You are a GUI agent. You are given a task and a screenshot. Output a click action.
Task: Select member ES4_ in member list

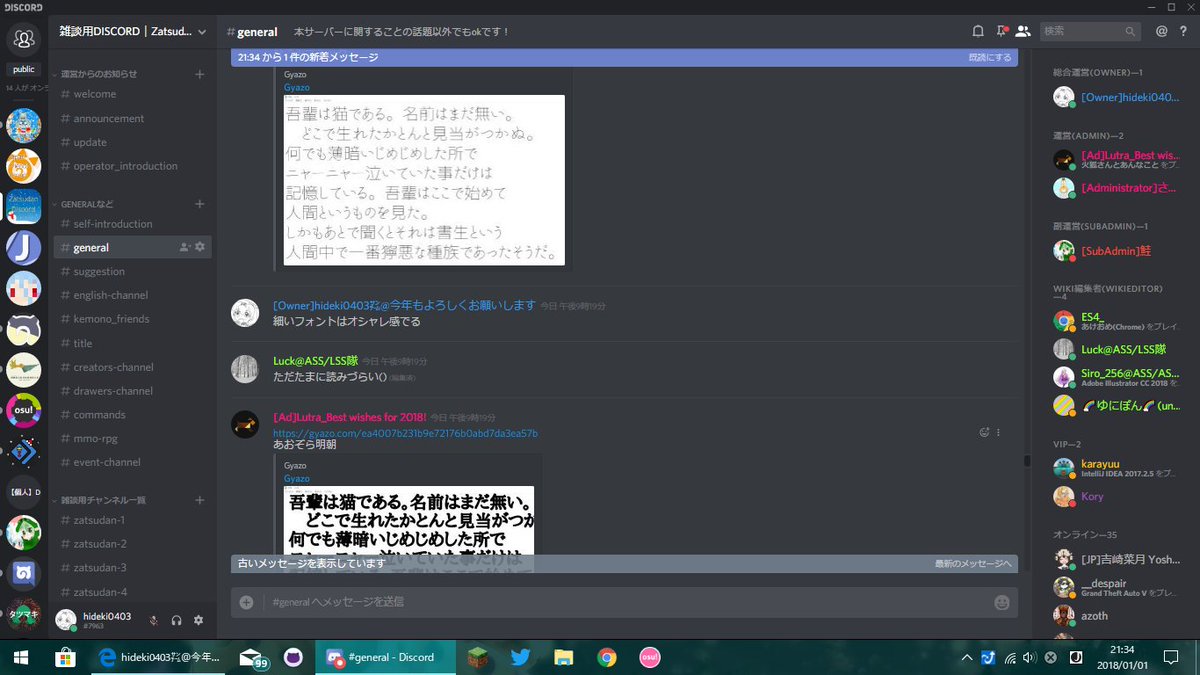pyautogui.click(x=1115, y=320)
